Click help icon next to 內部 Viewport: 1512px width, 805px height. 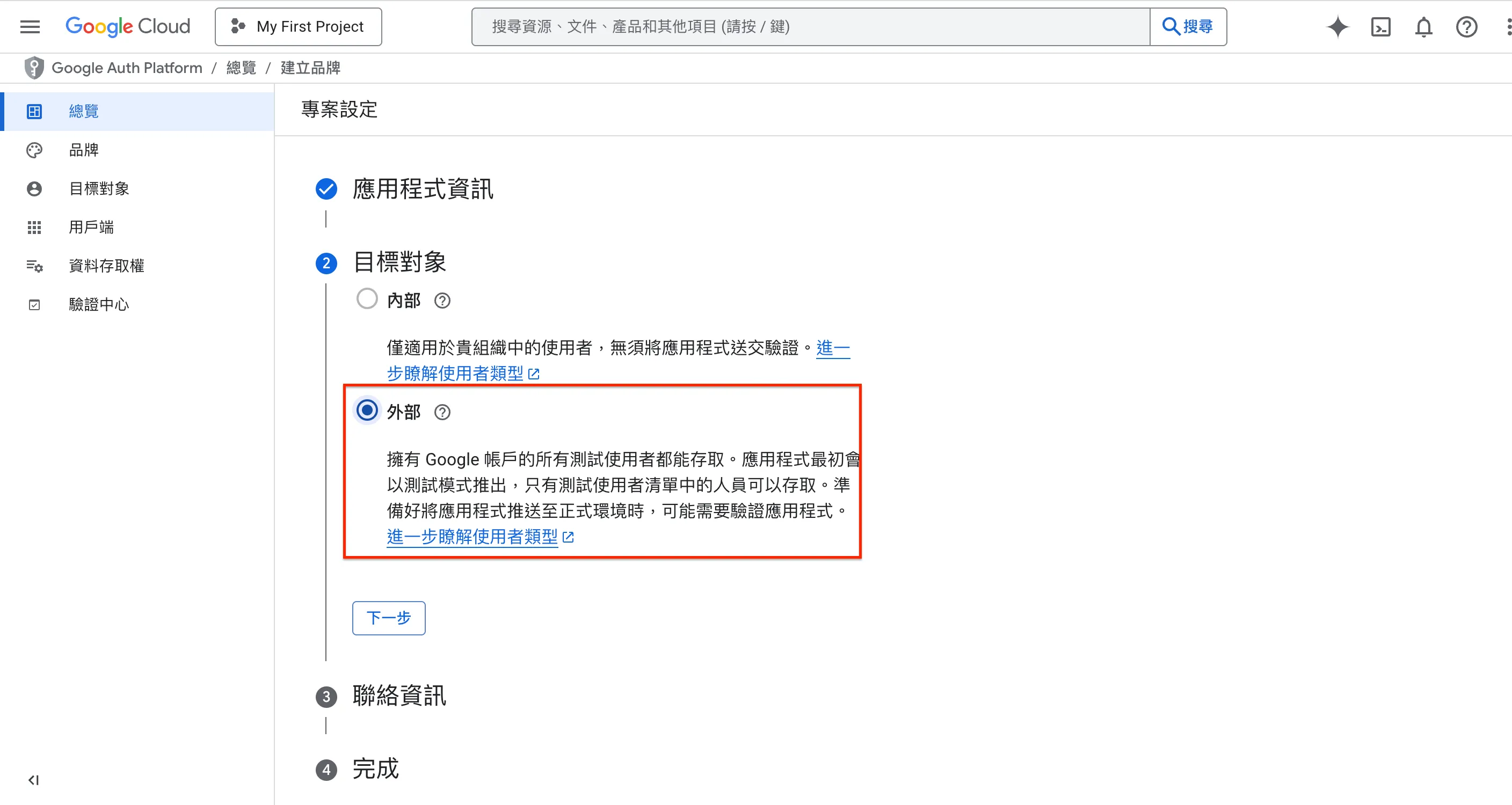point(442,301)
